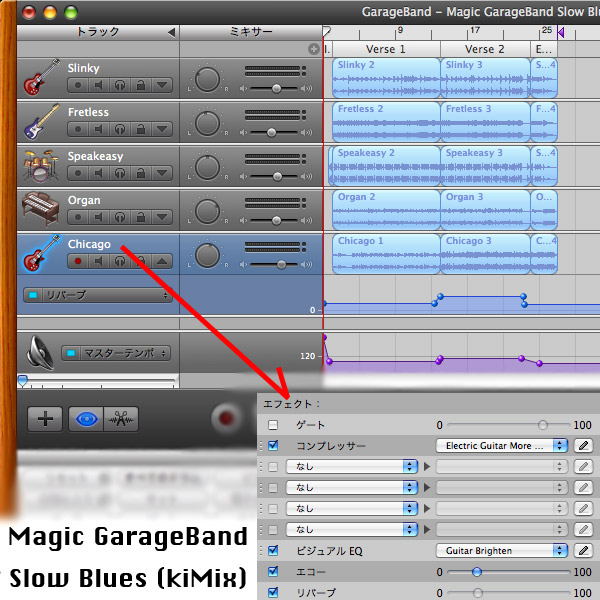
Task: Collapse the Chicago track automation lane
Action: point(162,261)
